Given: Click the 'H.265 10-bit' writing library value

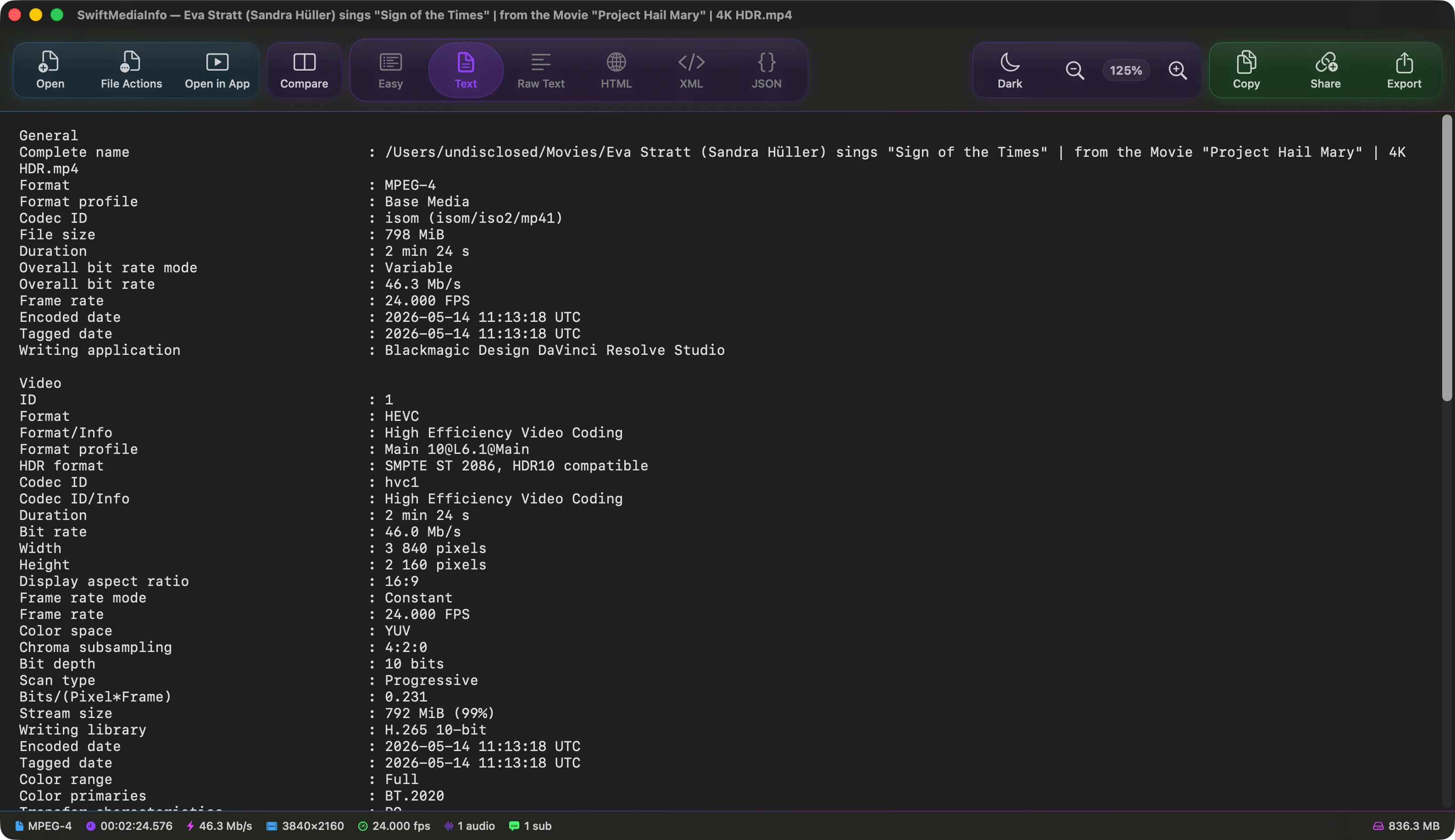Looking at the screenshot, I should (436, 730).
